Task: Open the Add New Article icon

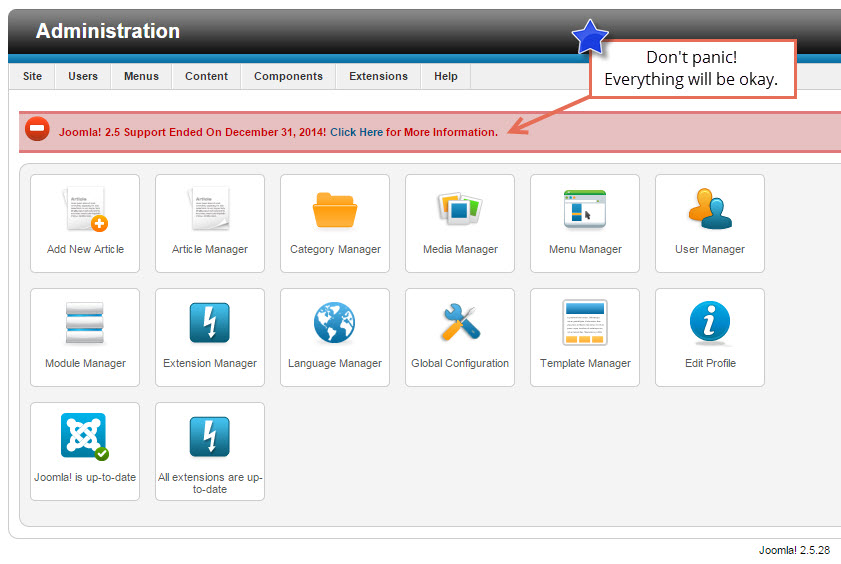Action: click(85, 209)
